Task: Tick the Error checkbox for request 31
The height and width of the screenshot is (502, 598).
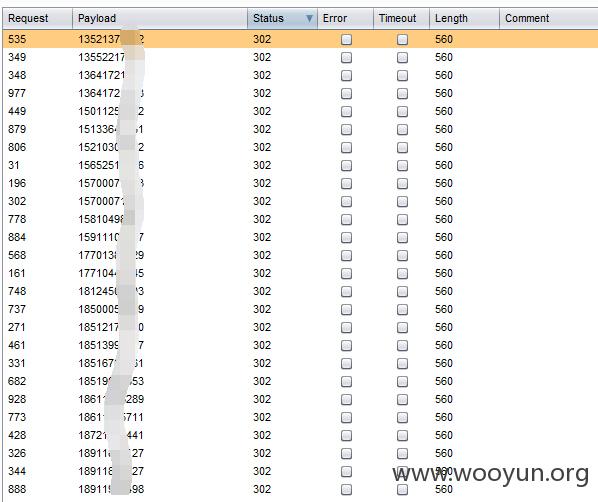Action: (346, 165)
